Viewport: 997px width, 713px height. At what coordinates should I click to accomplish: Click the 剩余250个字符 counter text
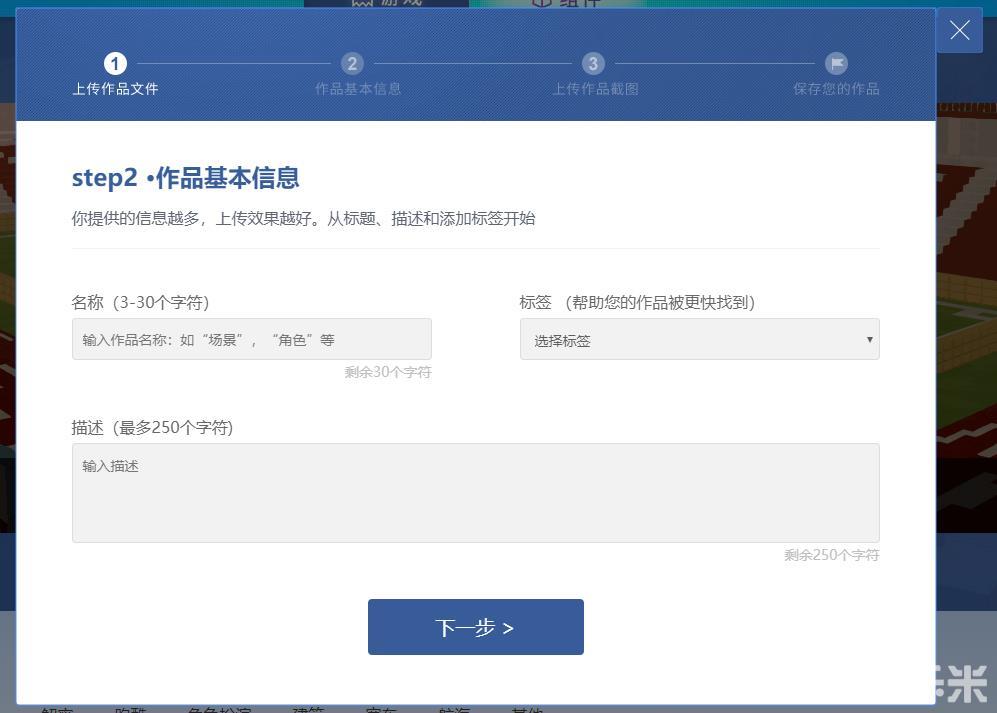point(832,555)
